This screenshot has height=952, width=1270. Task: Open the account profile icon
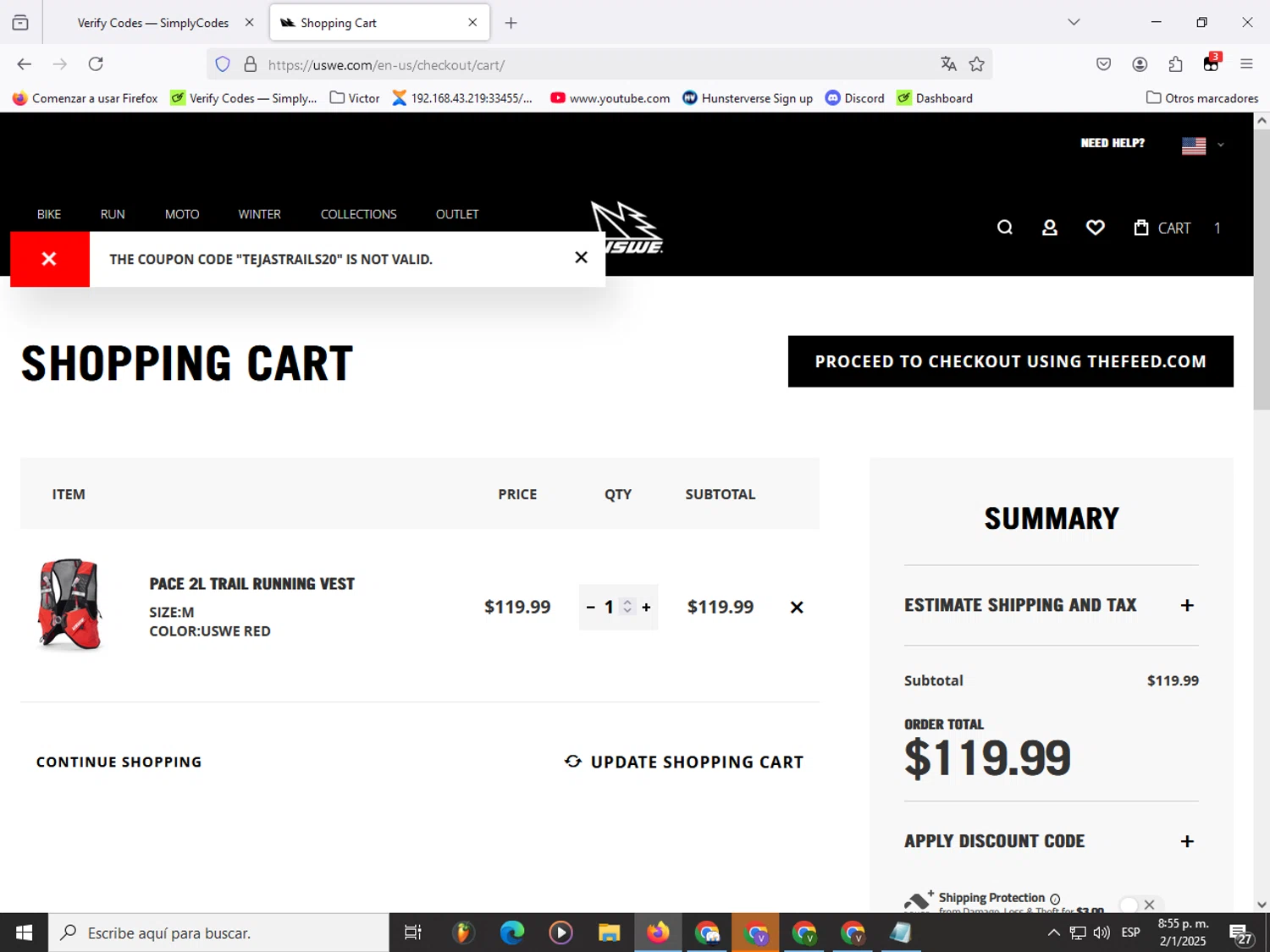pos(1050,228)
